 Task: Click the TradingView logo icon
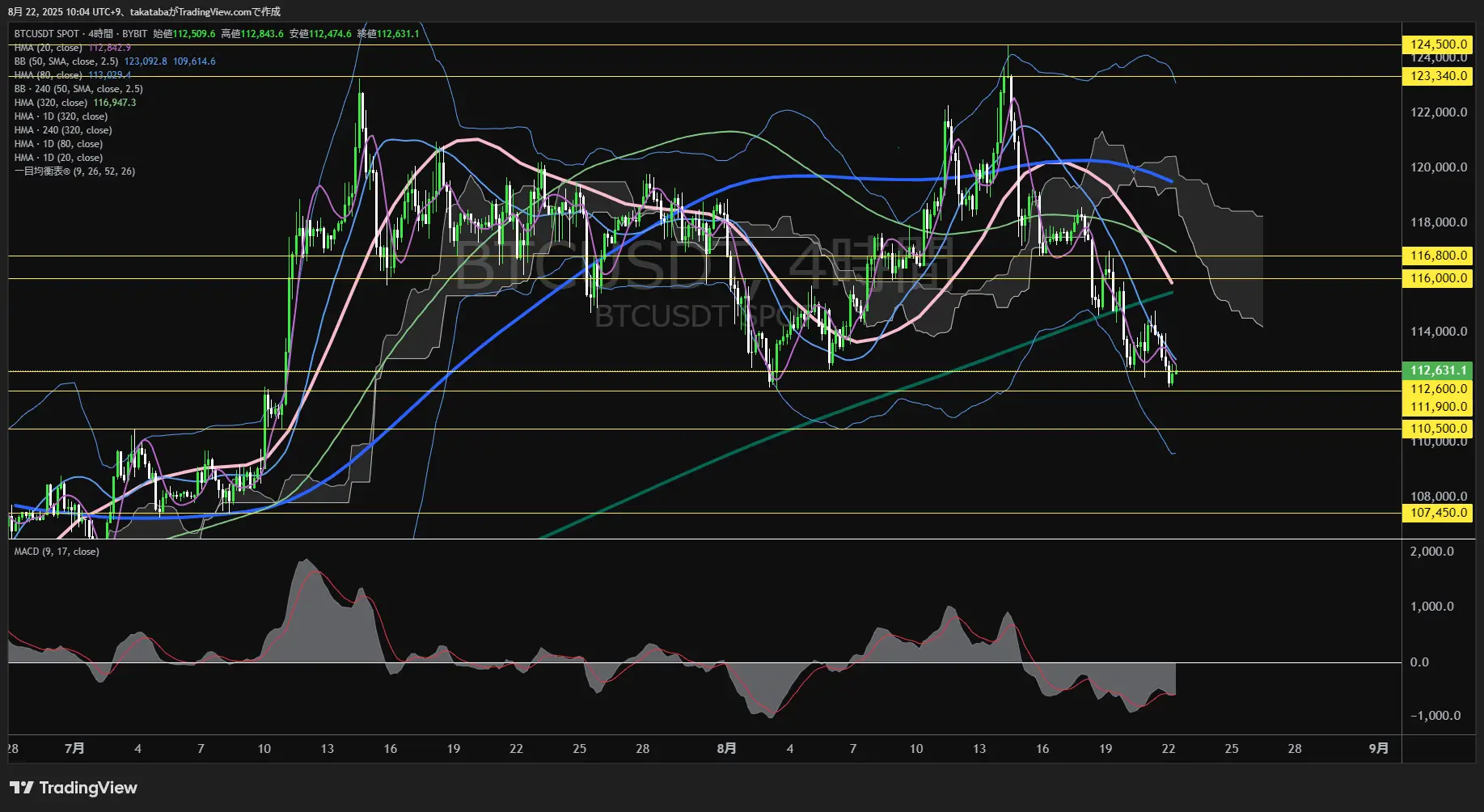[x=21, y=788]
